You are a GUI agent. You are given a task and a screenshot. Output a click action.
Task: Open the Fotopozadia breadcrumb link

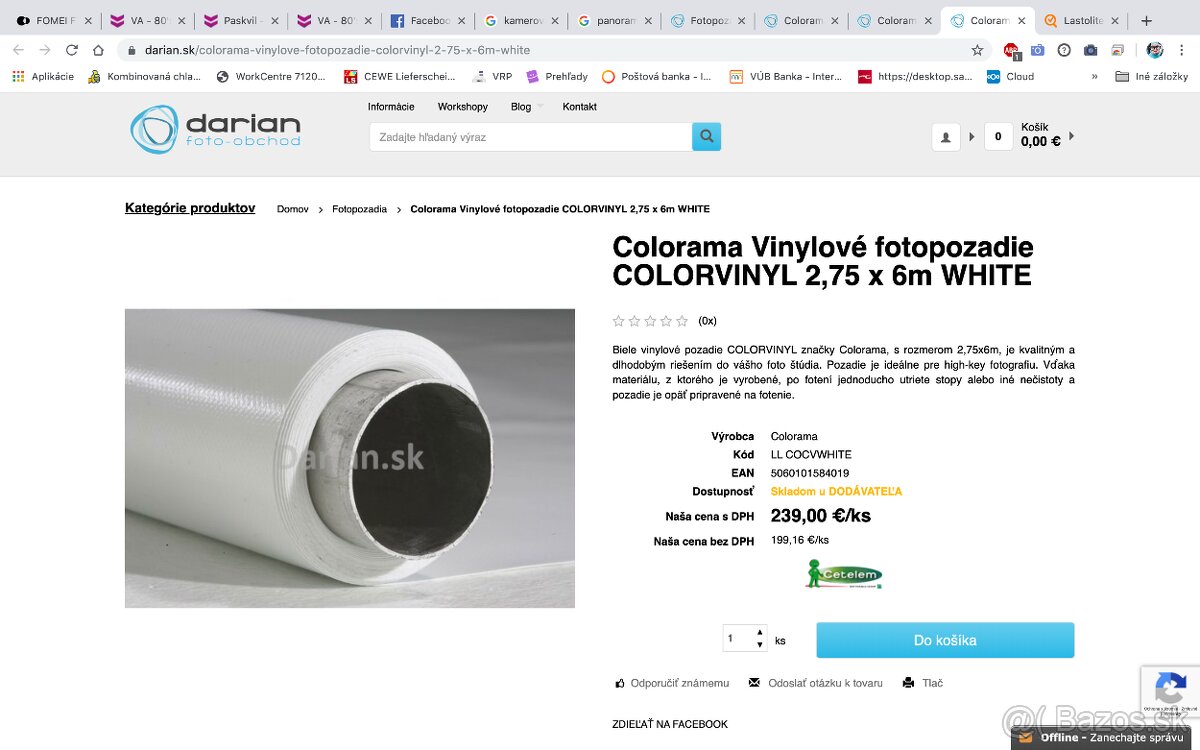pos(359,209)
